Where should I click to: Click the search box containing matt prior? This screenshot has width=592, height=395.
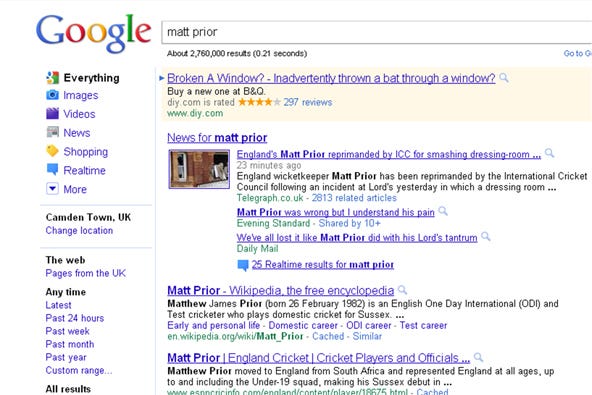pyautogui.click(x=376, y=32)
